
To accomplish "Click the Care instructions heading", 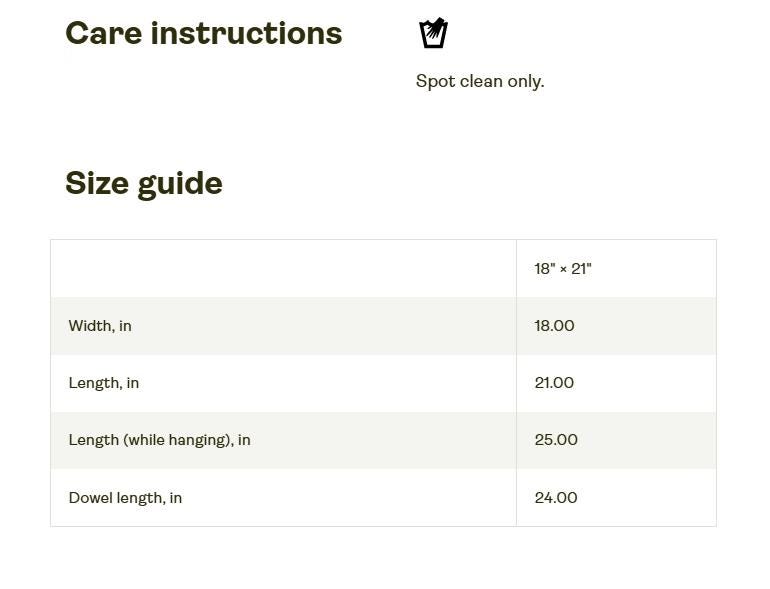I will point(203,33).
